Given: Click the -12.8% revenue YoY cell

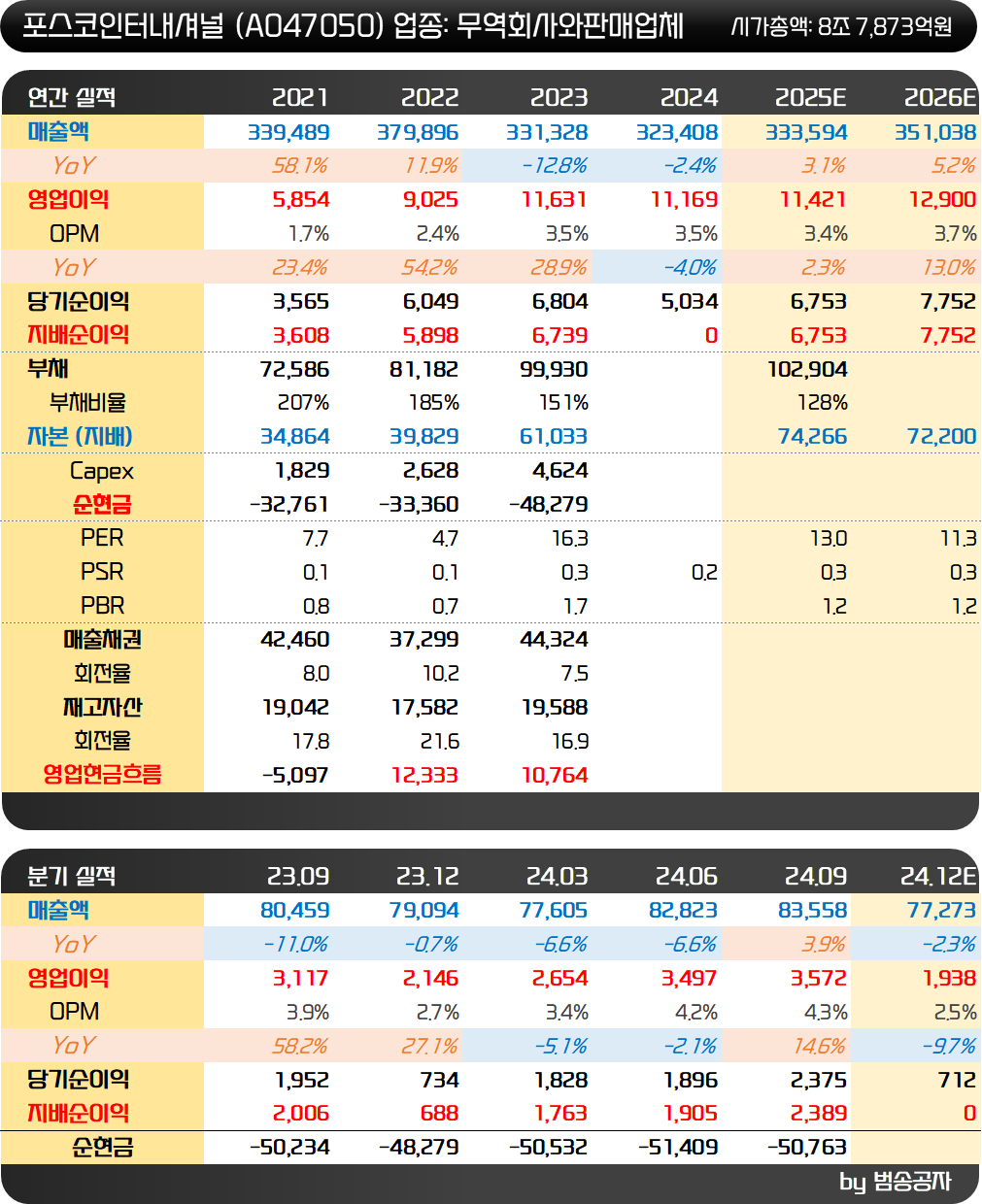Looking at the screenshot, I should 554,166.
